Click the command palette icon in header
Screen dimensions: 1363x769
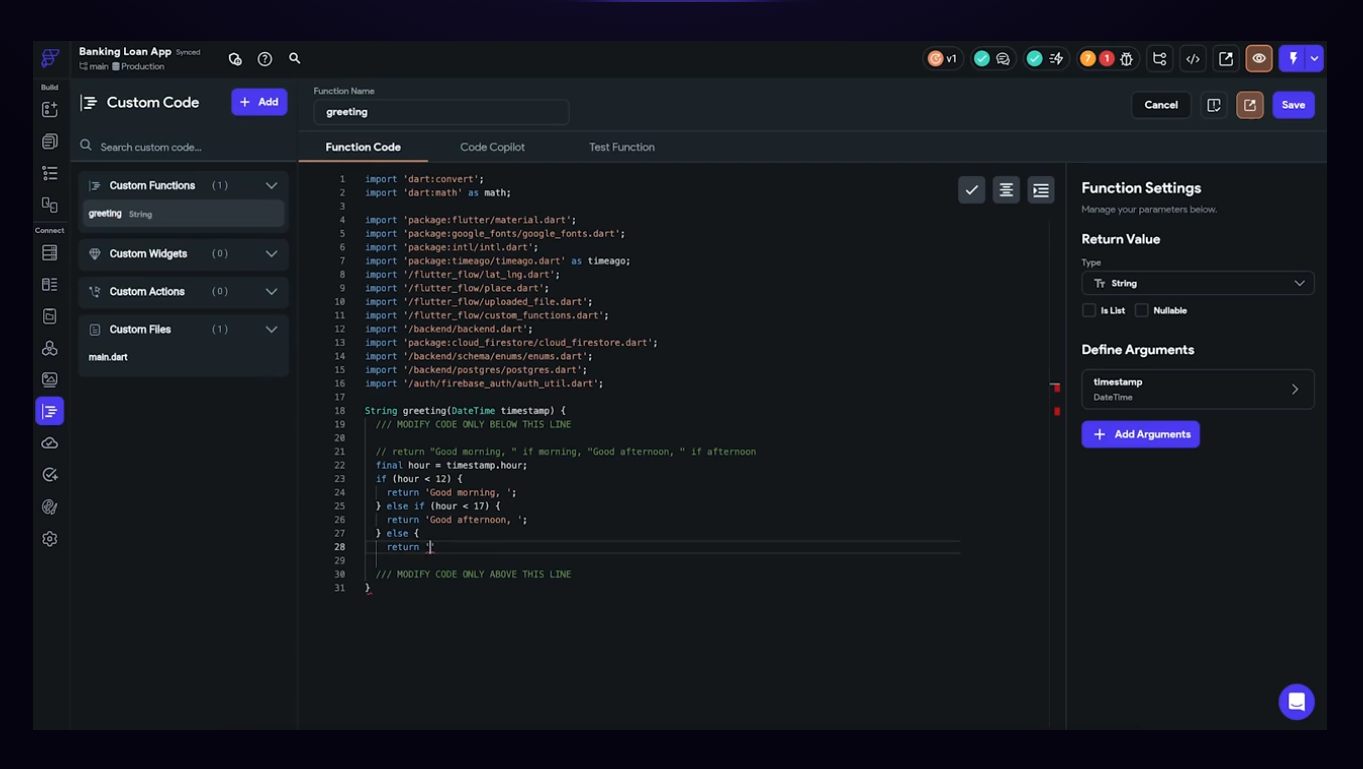[x=235, y=59]
